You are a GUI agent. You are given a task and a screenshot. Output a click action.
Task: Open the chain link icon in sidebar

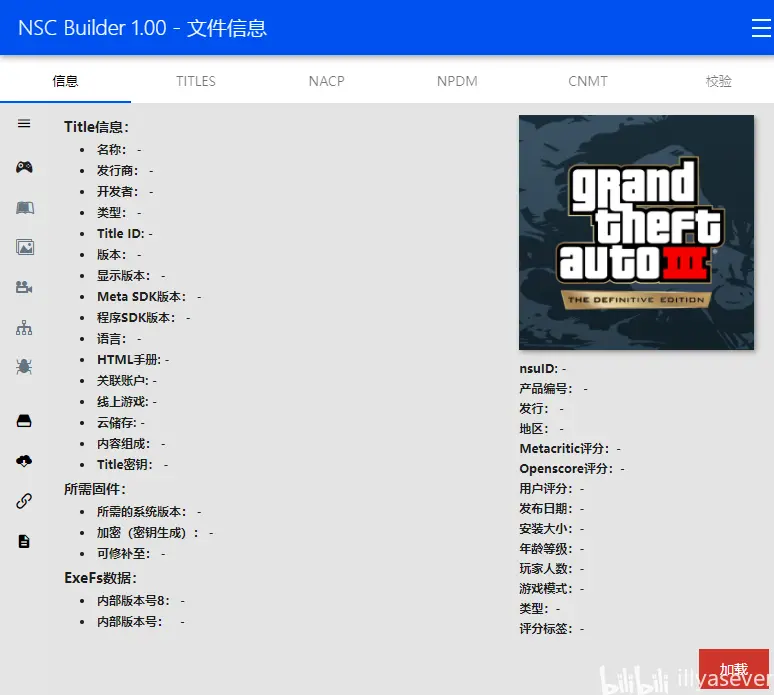click(24, 501)
